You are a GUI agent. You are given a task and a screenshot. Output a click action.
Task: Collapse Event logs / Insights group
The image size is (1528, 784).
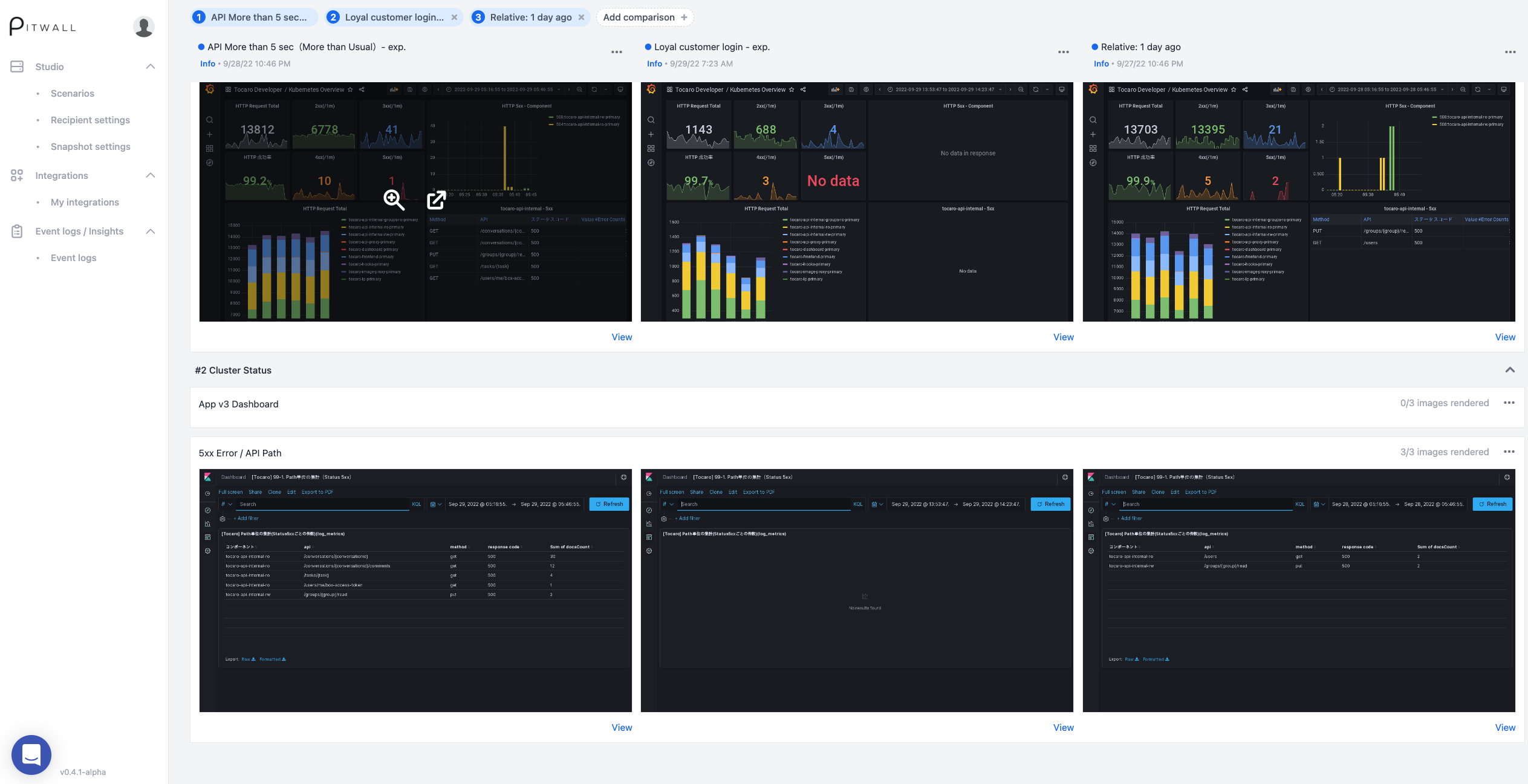coord(151,231)
